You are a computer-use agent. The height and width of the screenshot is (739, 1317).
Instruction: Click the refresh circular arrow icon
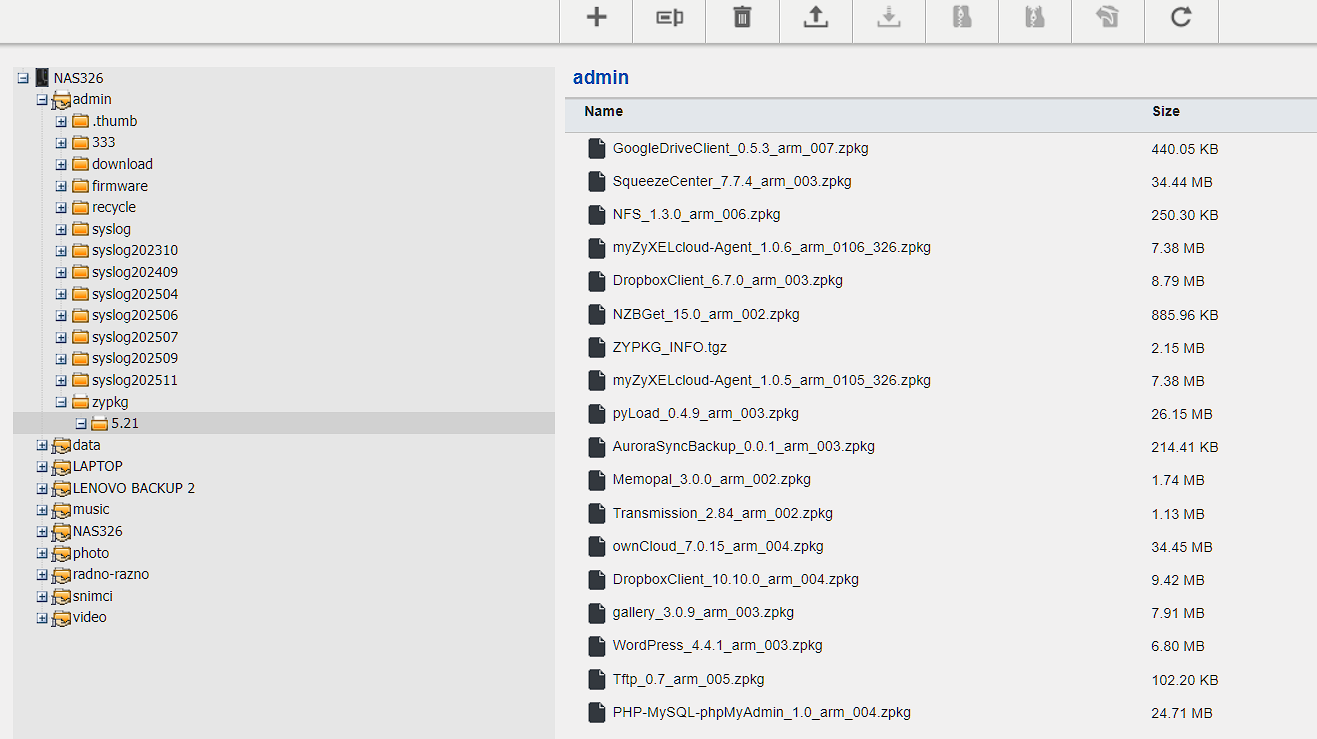(x=1181, y=17)
